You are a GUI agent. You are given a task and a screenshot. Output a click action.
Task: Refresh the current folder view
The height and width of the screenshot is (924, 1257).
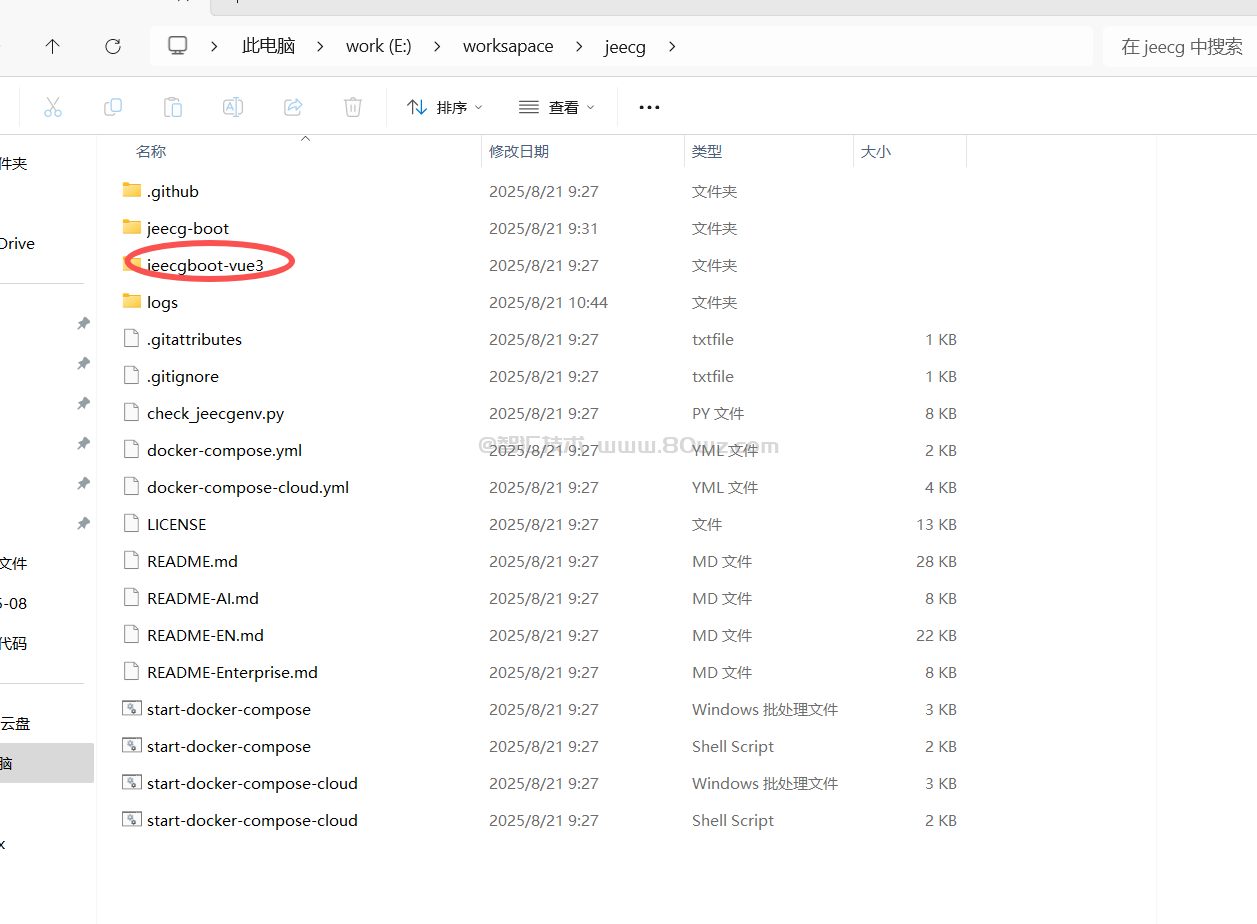tap(113, 46)
